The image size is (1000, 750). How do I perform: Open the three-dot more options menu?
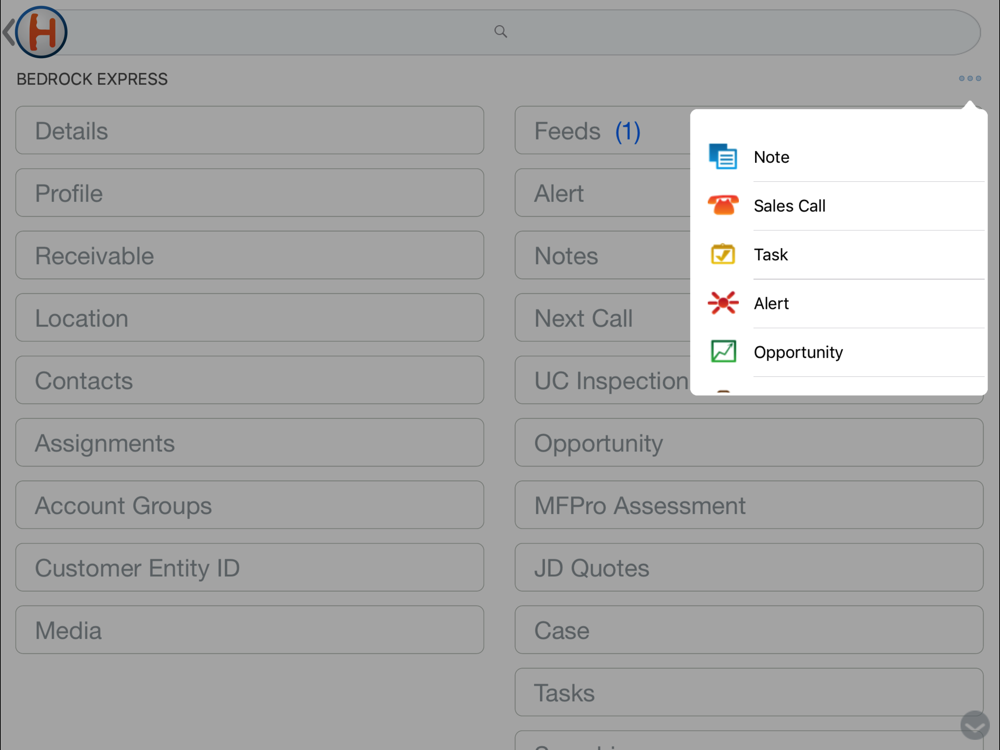click(969, 78)
